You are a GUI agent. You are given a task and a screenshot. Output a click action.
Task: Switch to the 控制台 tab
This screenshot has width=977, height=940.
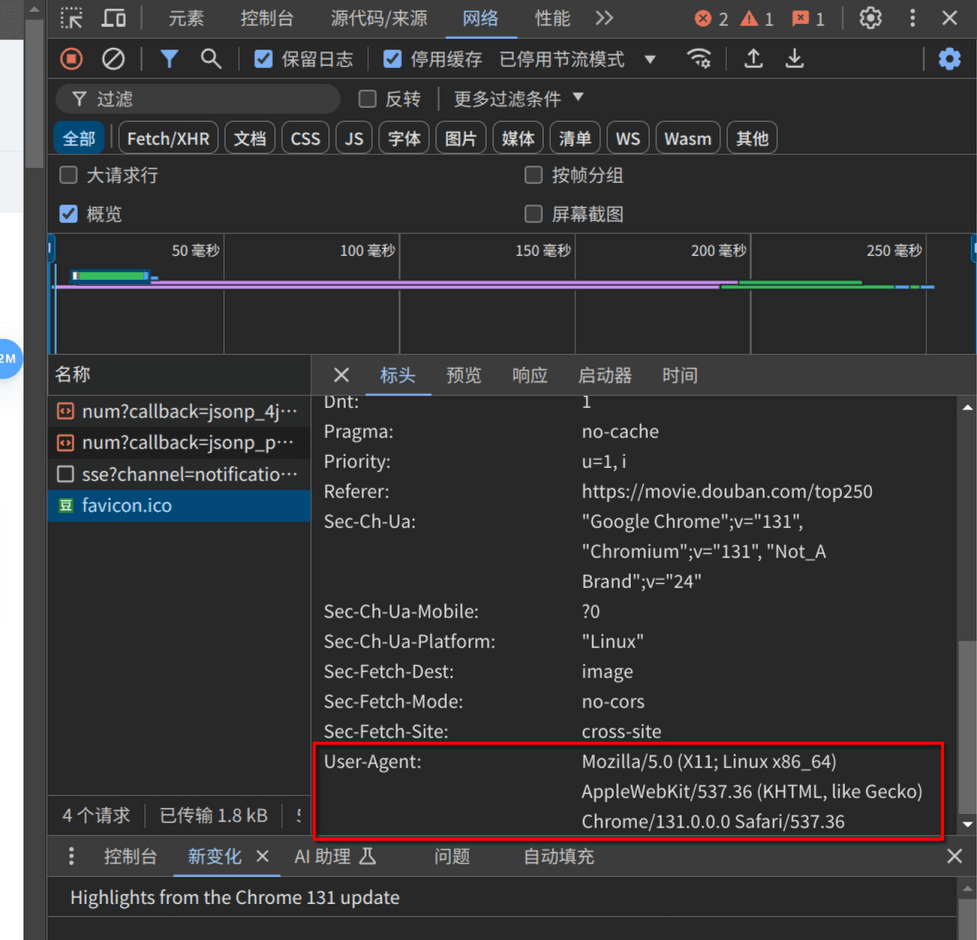tap(267, 18)
